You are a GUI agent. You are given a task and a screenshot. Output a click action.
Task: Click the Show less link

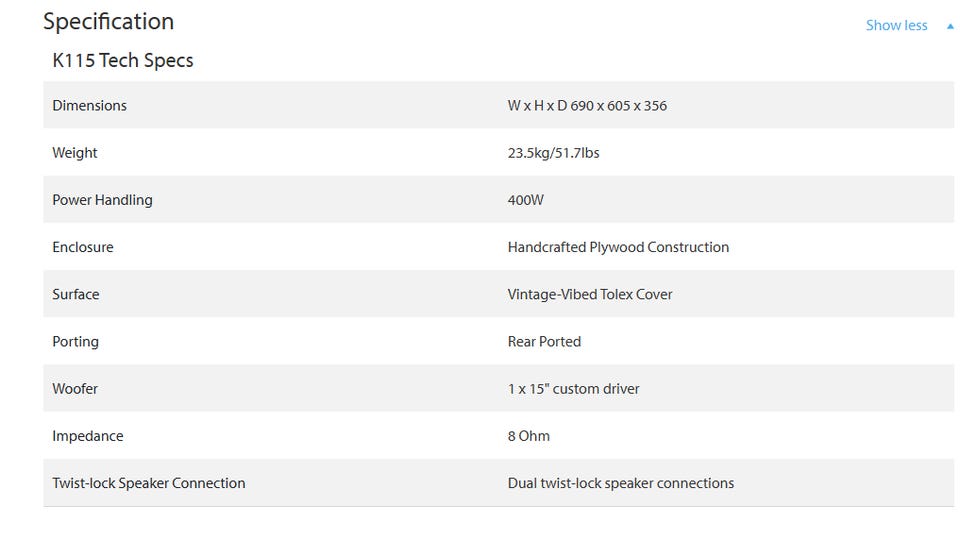pos(896,25)
